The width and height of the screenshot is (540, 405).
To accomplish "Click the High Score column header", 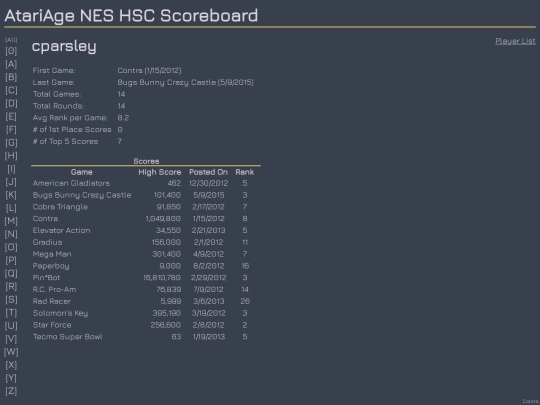I will click(160, 172).
